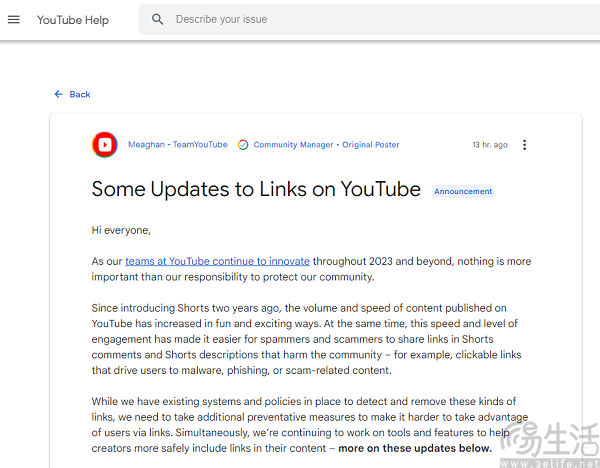This screenshot has height=468, width=600.
Task: Click the post title 'Some Updates to Links on YouTube'
Action: tap(256, 189)
